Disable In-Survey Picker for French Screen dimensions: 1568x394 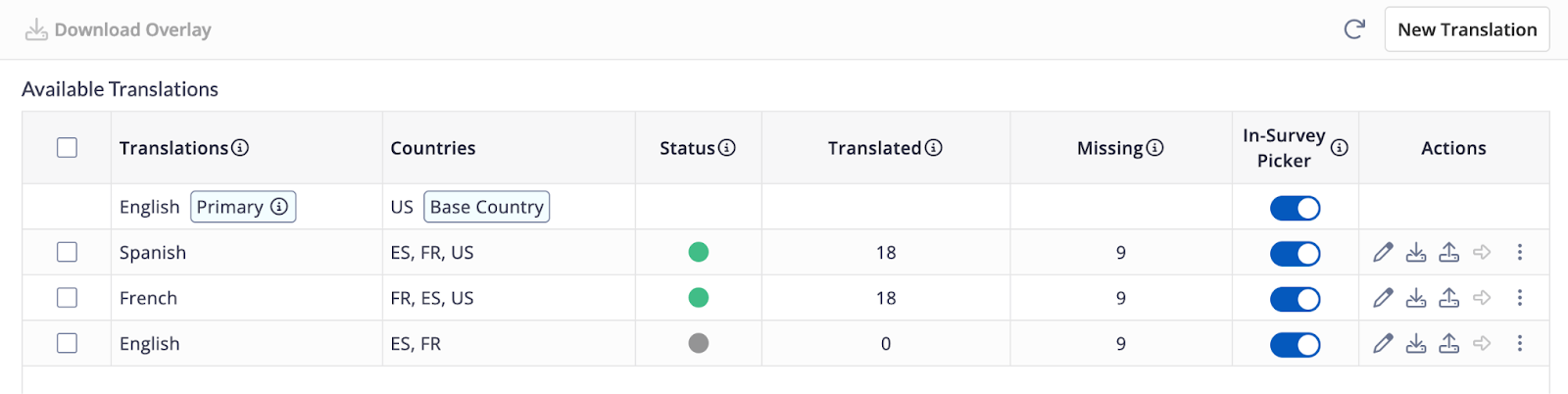tap(1295, 299)
